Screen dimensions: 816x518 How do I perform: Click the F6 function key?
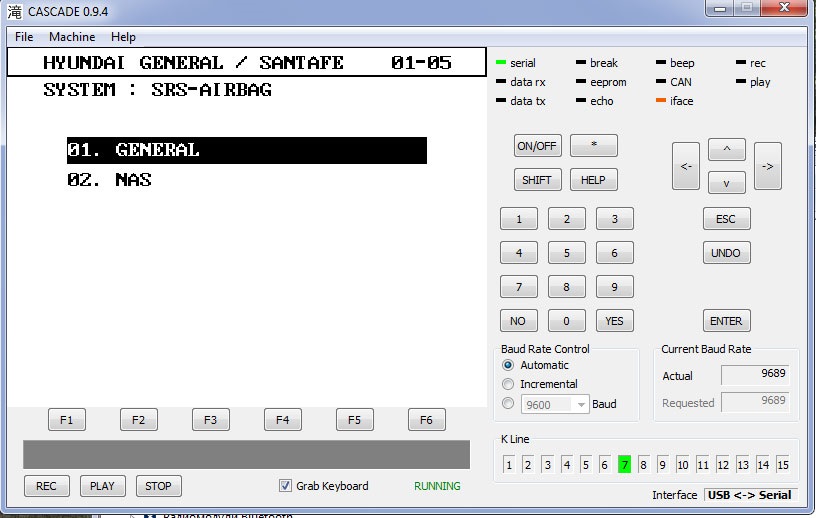(x=426, y=420)
